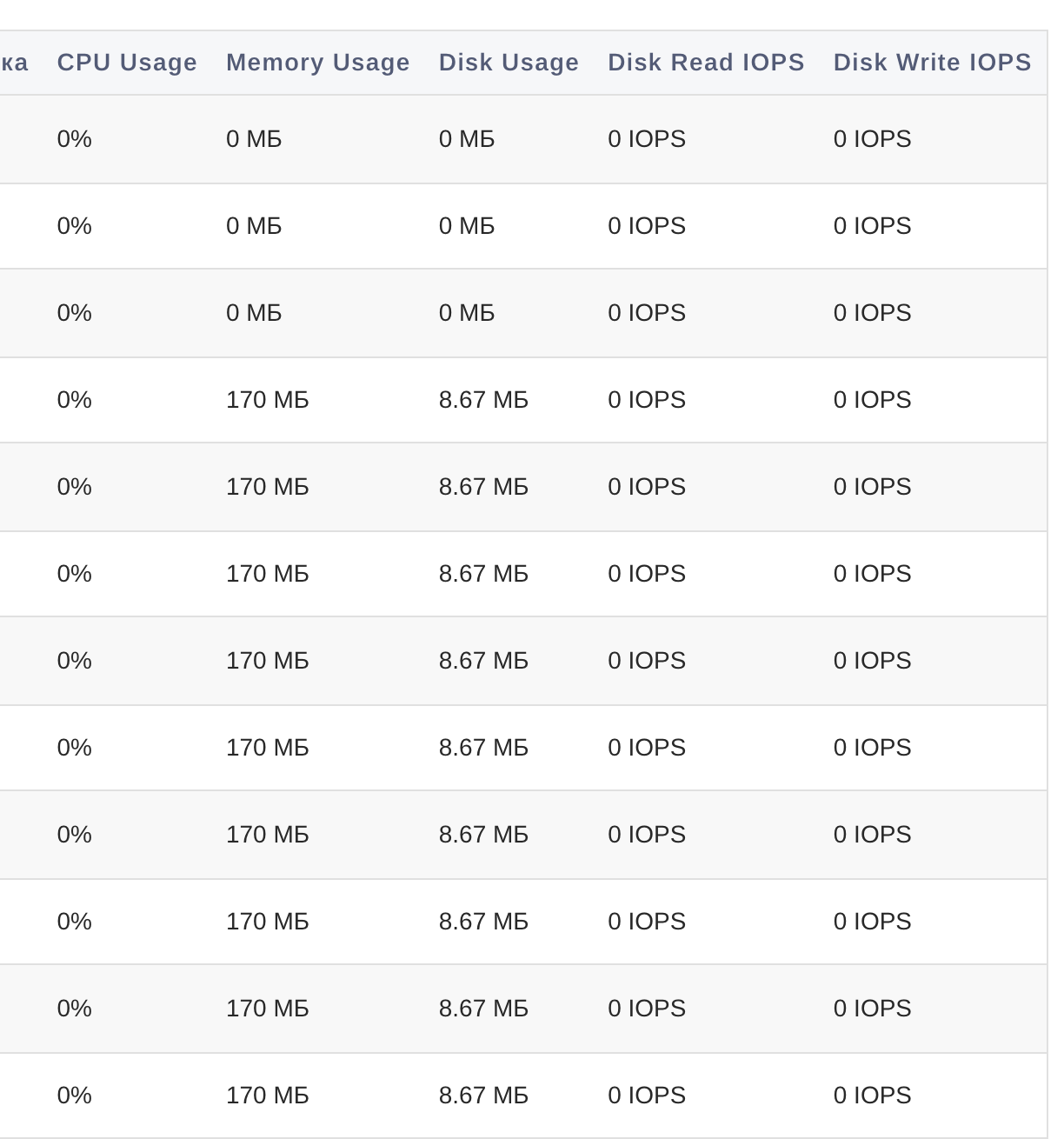Select the bottom row's CPU Usage 0% cell
This screenshot has width=1064, height=1139.
(75, 1096)
